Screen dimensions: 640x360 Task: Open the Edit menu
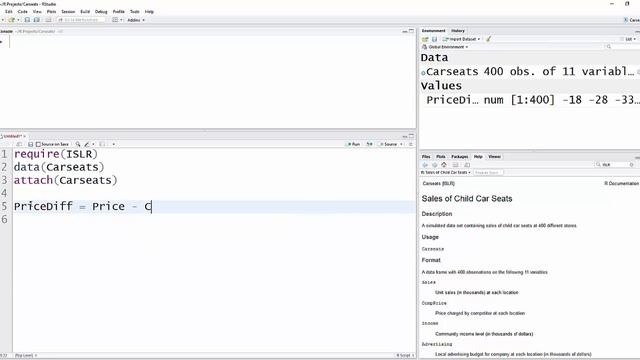tap(9, 12)
